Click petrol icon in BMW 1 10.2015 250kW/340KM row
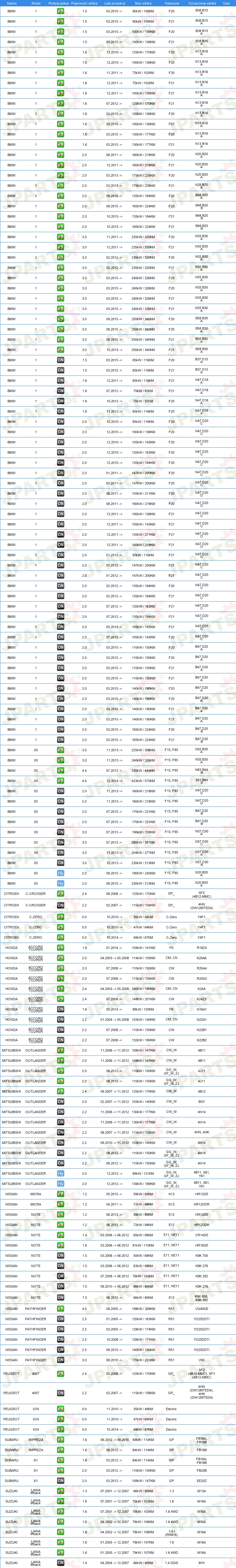 click(x=60, y=350)
